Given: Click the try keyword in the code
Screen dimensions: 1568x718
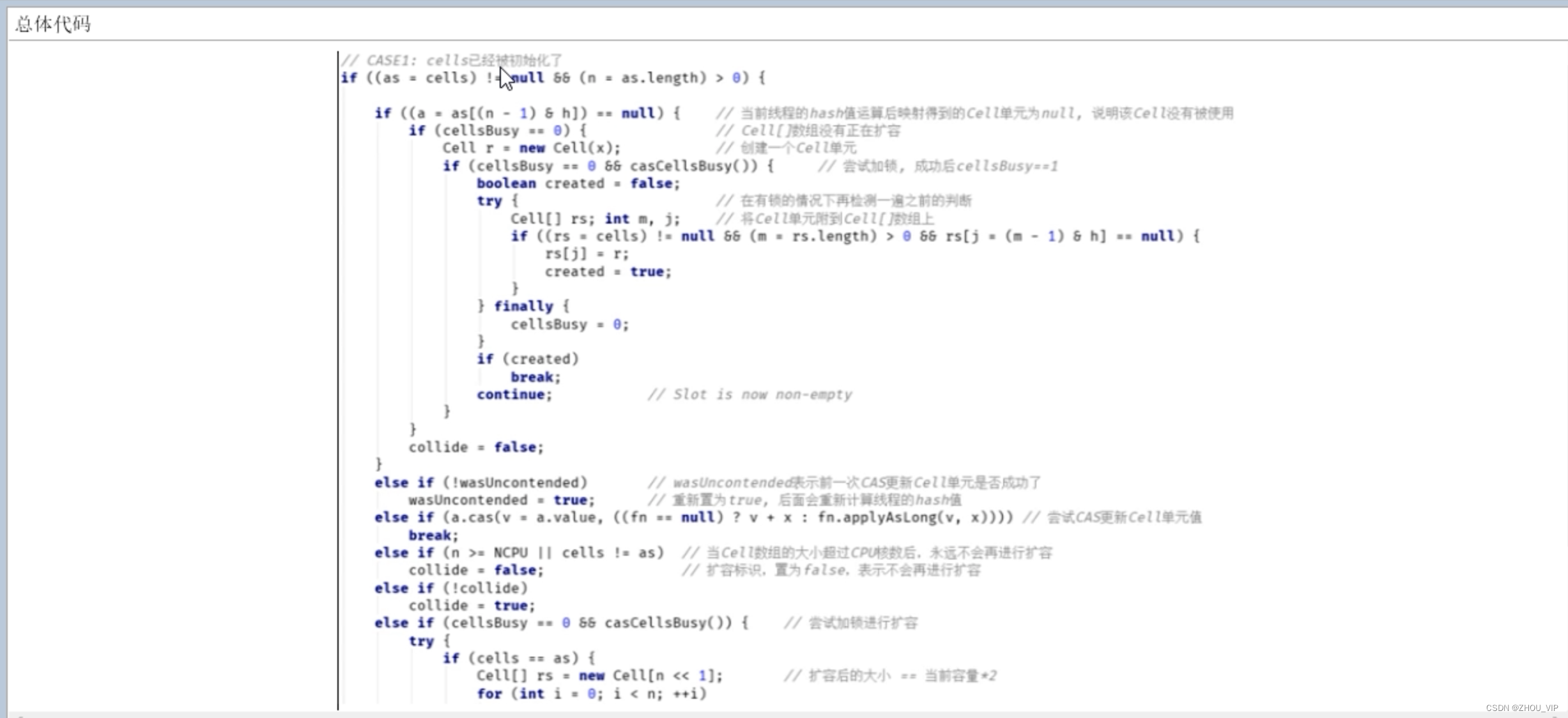Looking at the screenshot, I should pos(488,201).
